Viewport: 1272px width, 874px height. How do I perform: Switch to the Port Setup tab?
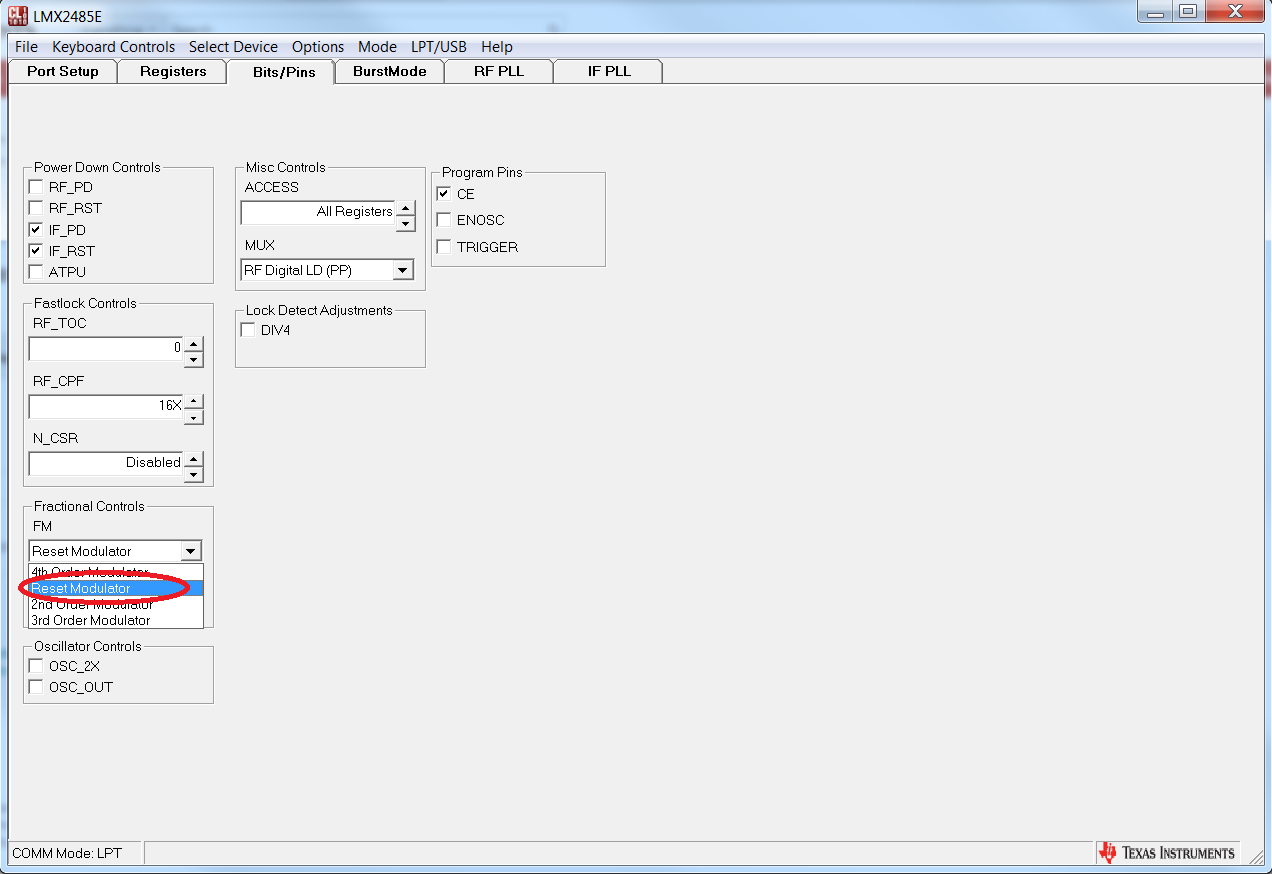point(63,71)
